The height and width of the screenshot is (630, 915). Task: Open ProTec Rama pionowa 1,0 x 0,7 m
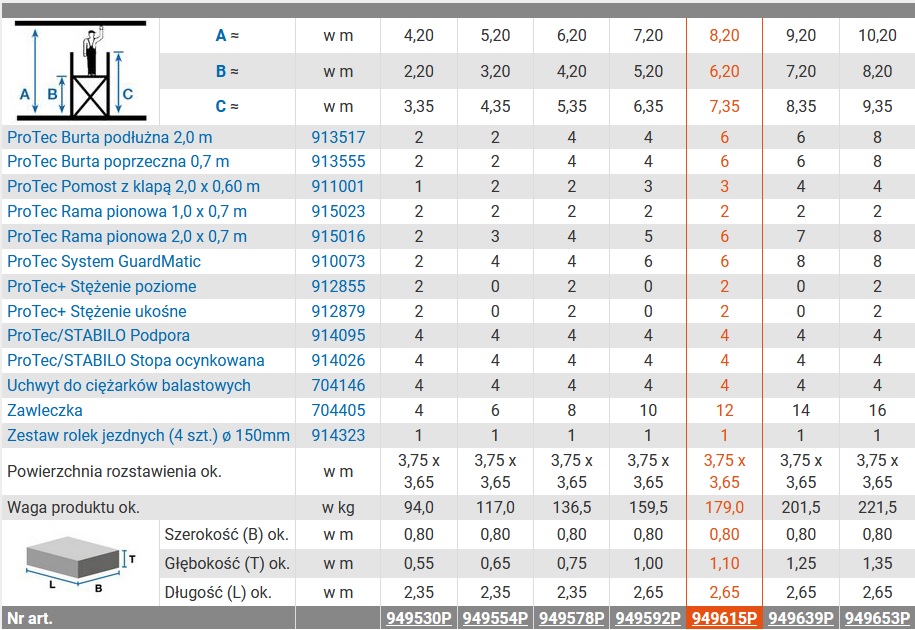point(127,211)
